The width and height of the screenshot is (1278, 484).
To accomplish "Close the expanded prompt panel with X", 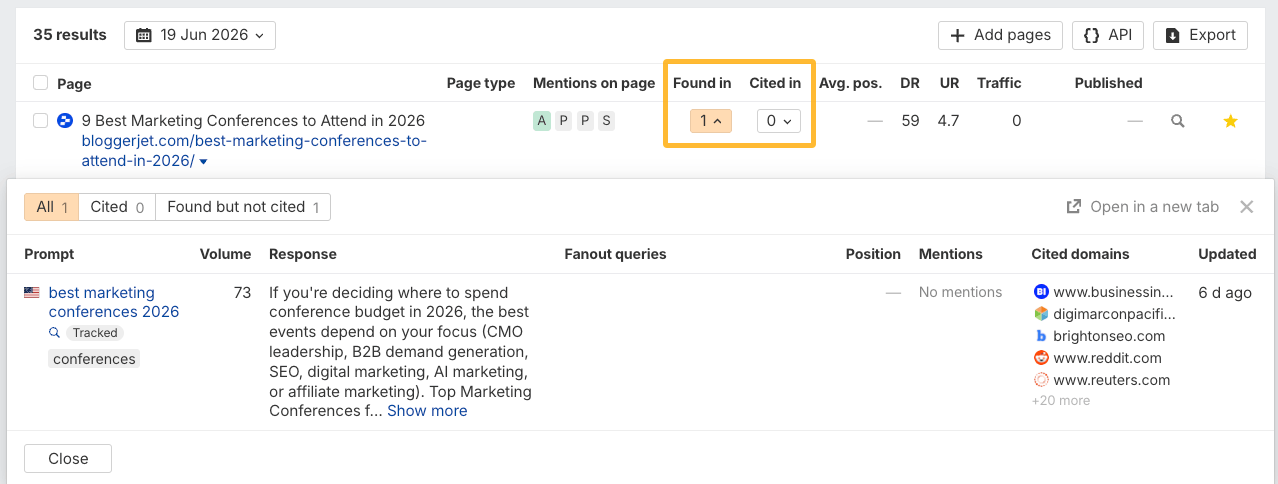I will (x=1247, y=207).
